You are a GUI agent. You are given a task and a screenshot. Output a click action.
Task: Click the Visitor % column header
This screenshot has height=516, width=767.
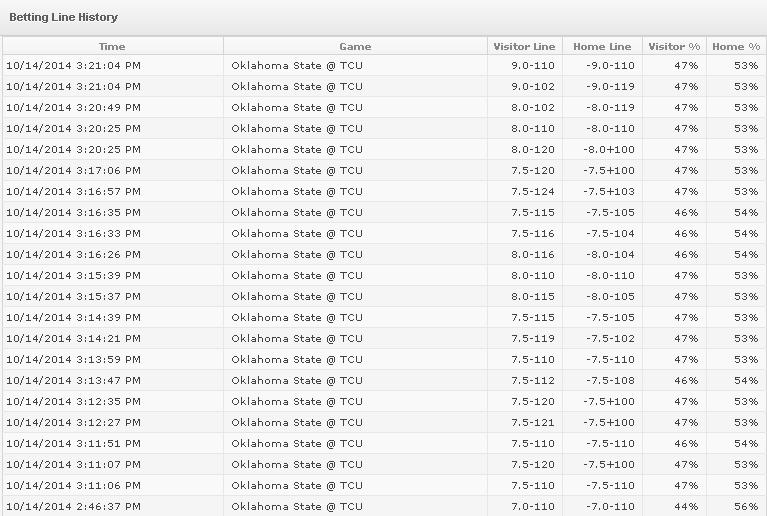tap(674, 46)
